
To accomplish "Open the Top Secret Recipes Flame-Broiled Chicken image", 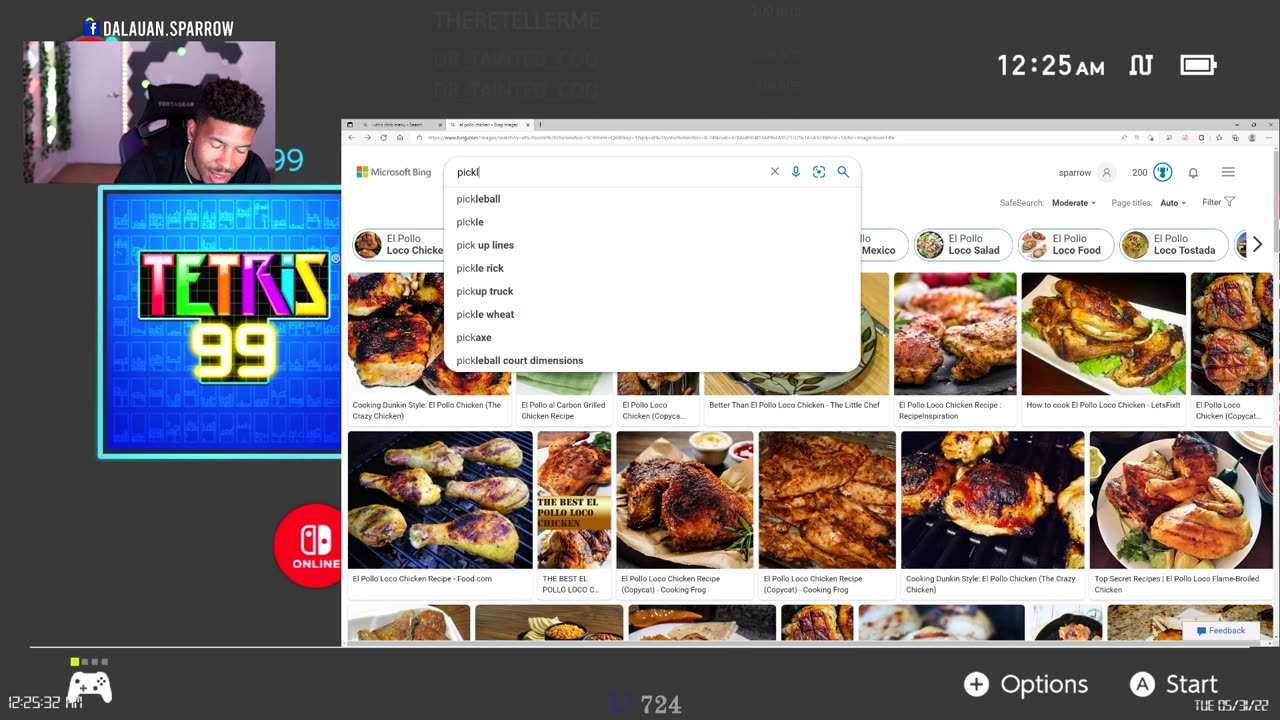I will [1180, 500].
